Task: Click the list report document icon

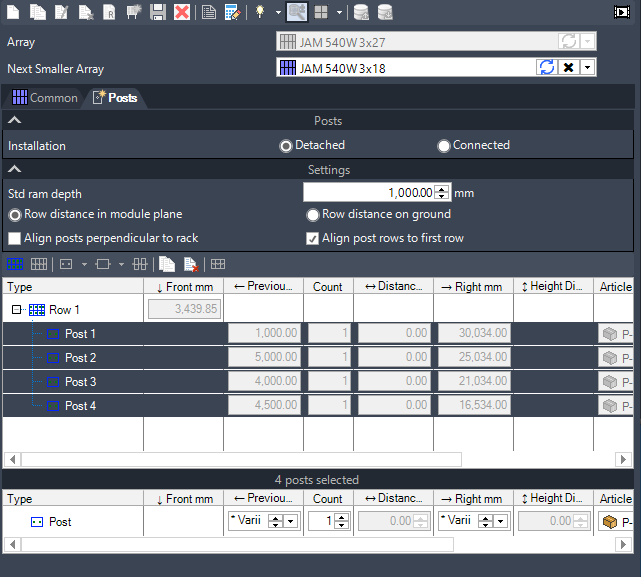Action: [x=209, y=11]
